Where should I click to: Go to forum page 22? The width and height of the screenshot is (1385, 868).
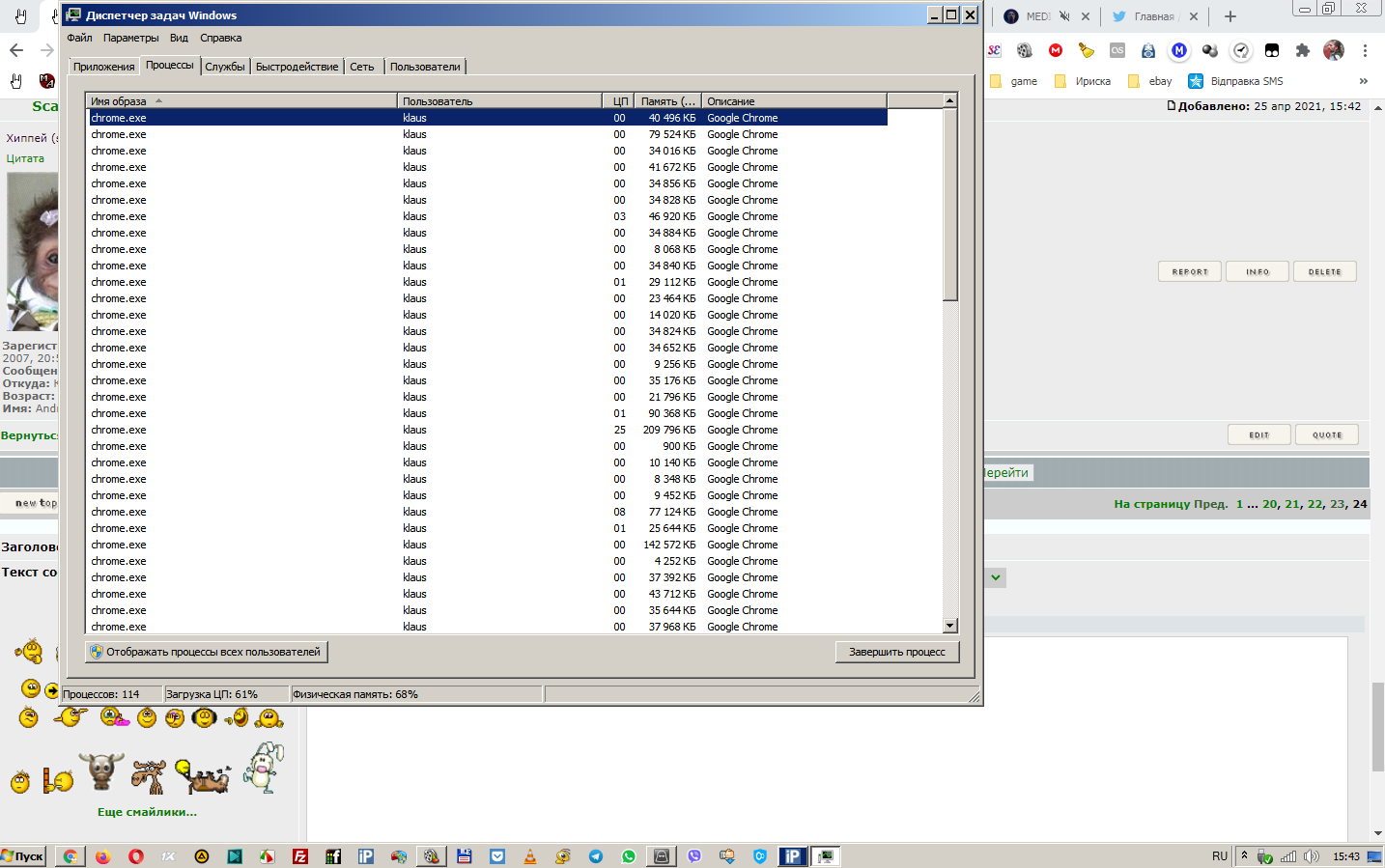pyautogui.click(x=1315, y=503)
